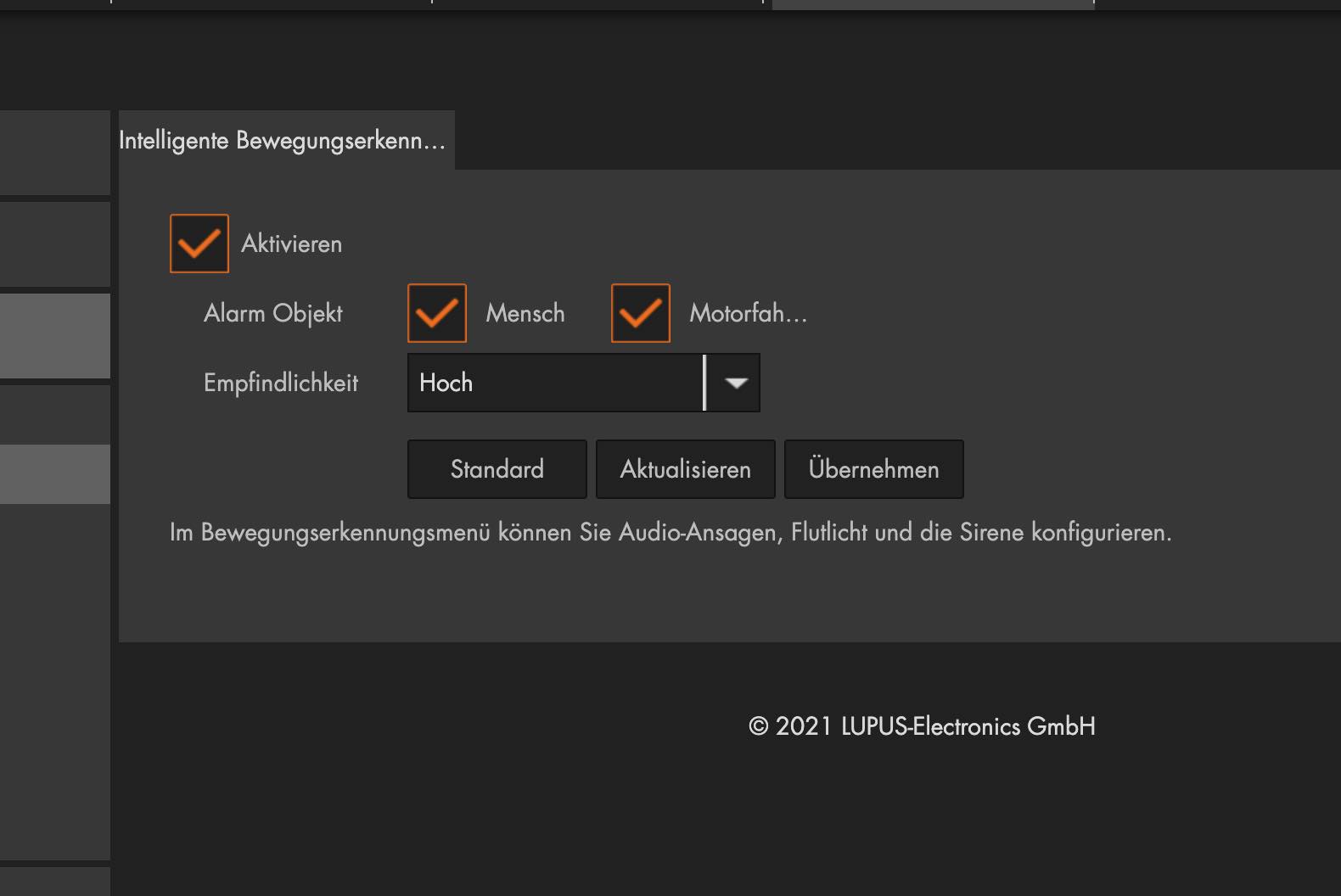Image resolution: width=1341 pixels, height=896 pixels.
Task: Toggle the Motorfah… checkbox
Action: pos(641,313)
